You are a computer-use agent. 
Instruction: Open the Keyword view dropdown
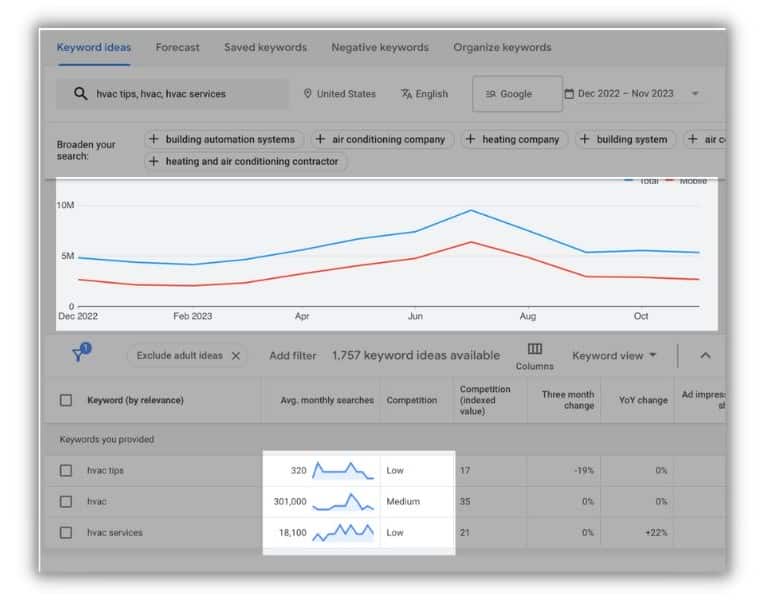tap(614, 356)
